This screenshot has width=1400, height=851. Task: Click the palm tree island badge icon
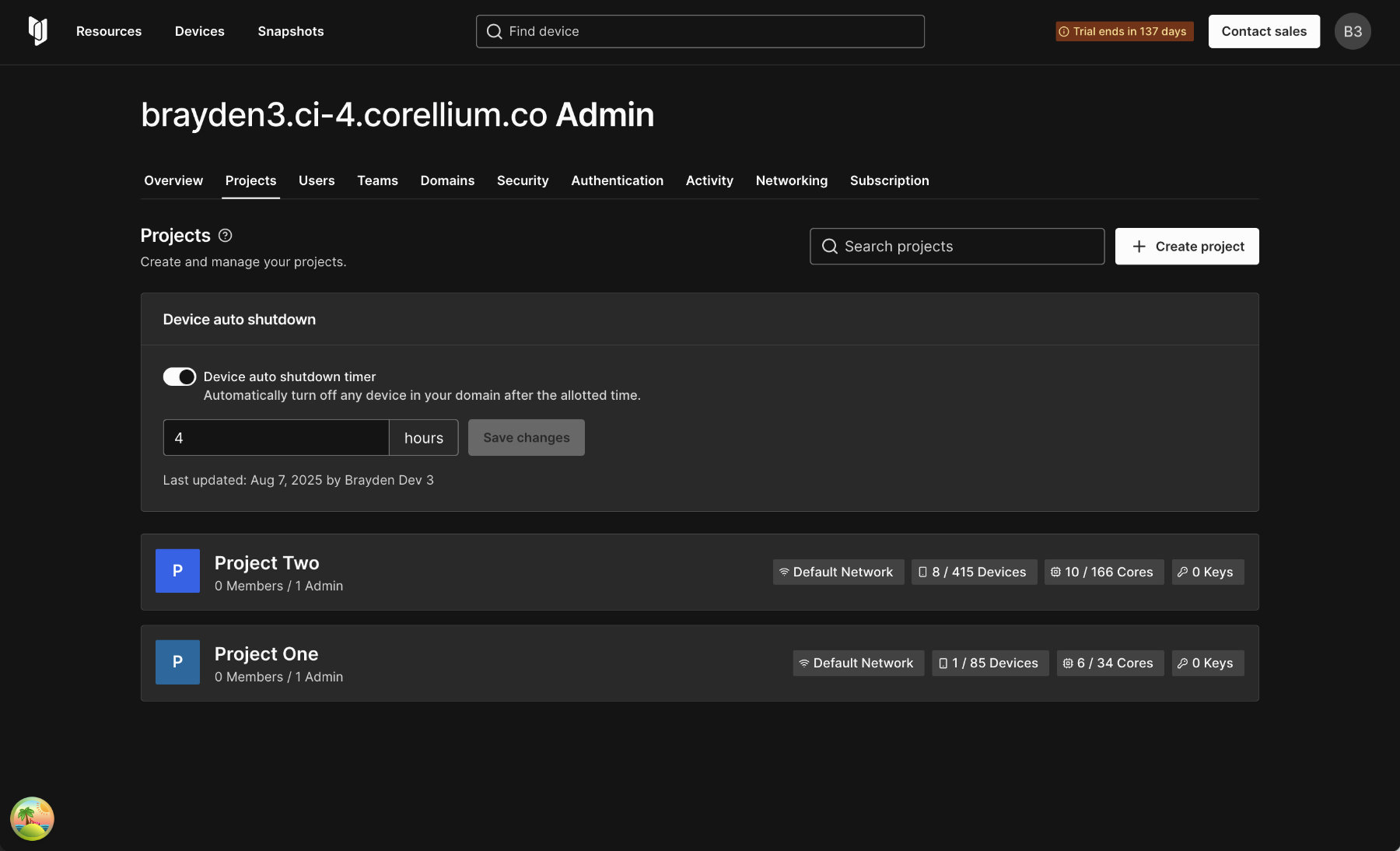pyautogui.click(x=32, y=818)
